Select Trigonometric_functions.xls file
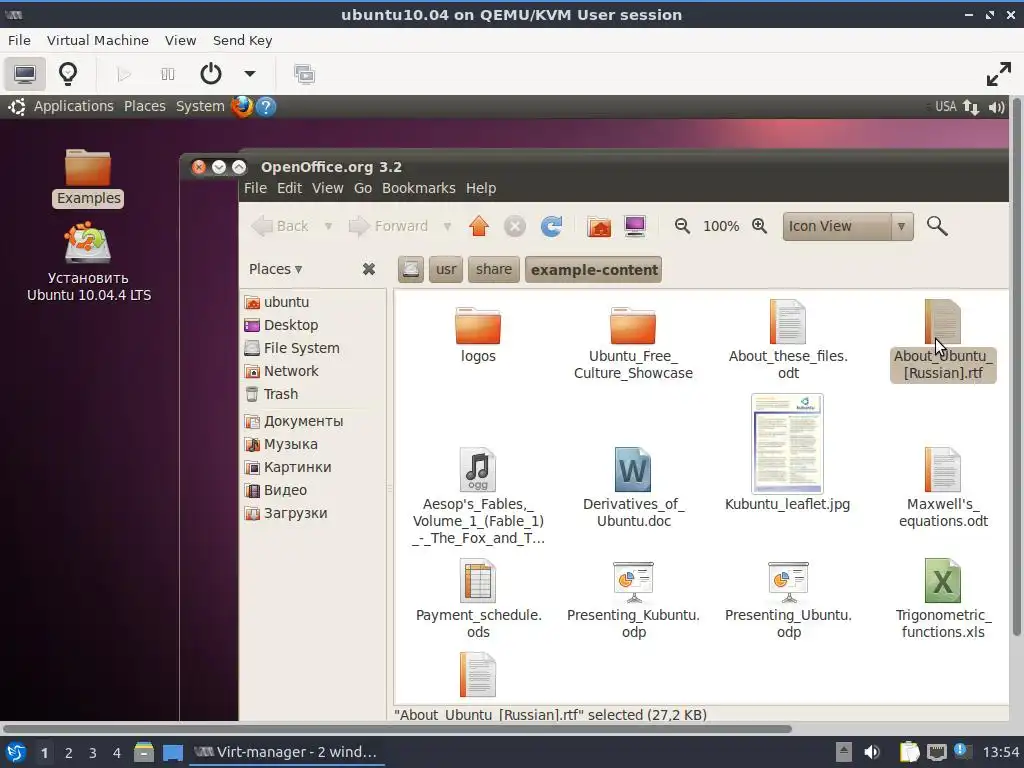 click(942, 600)
